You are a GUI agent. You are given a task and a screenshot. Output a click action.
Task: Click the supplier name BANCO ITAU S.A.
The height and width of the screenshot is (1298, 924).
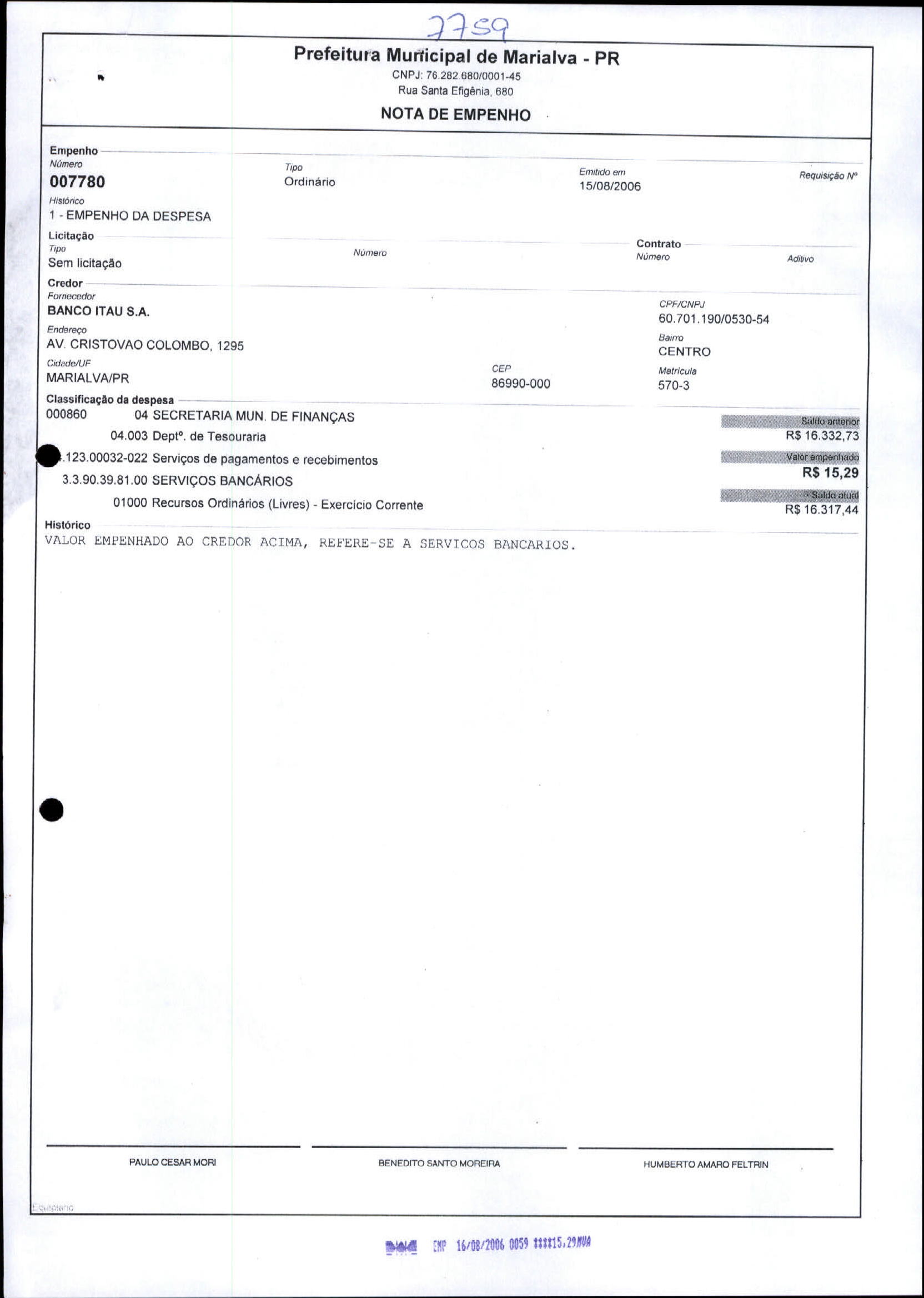[98, 311]
